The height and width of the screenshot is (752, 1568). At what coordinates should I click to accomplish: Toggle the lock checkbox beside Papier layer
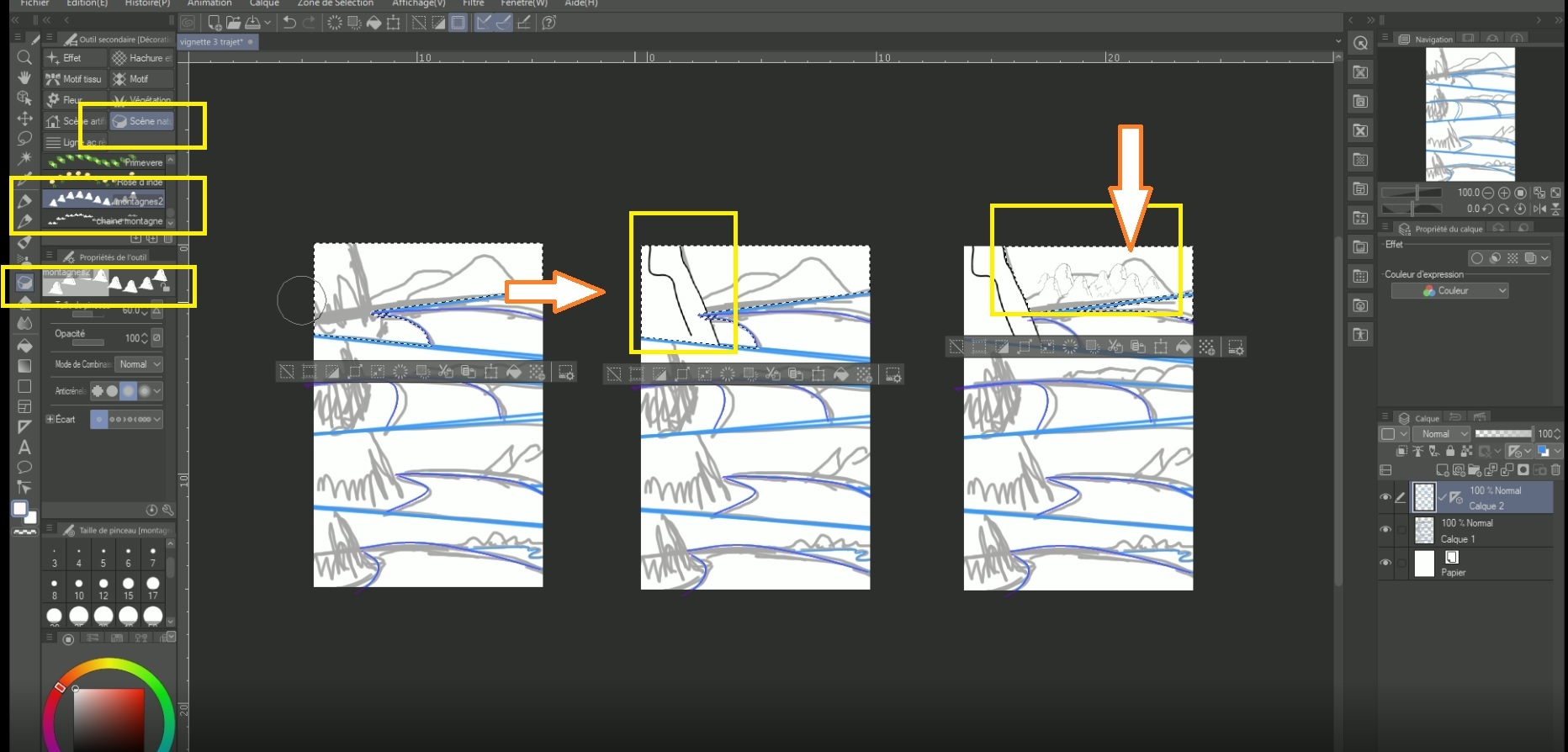(1401, 563)
